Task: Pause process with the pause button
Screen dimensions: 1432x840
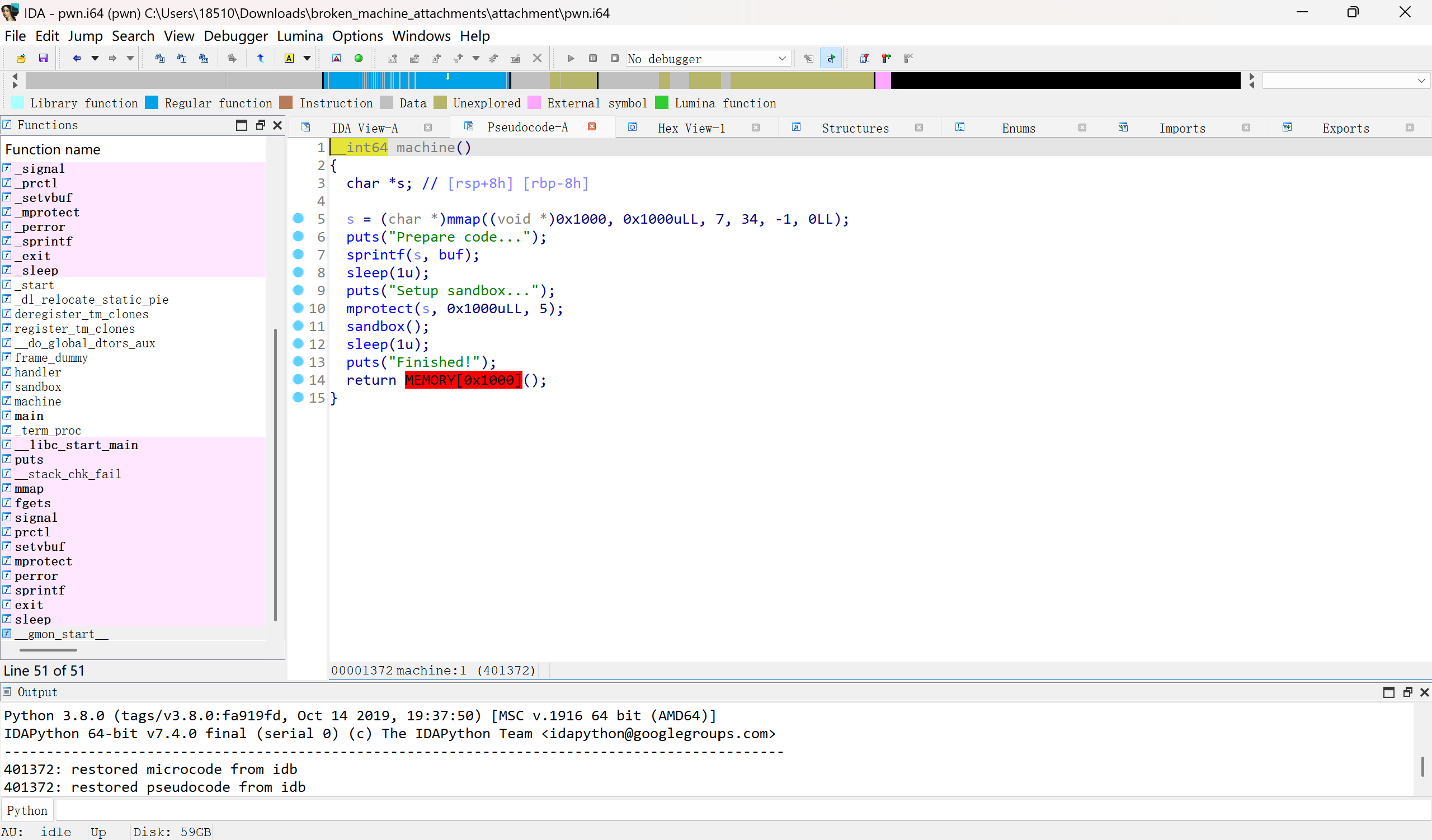Action: (x=593, y=58)
